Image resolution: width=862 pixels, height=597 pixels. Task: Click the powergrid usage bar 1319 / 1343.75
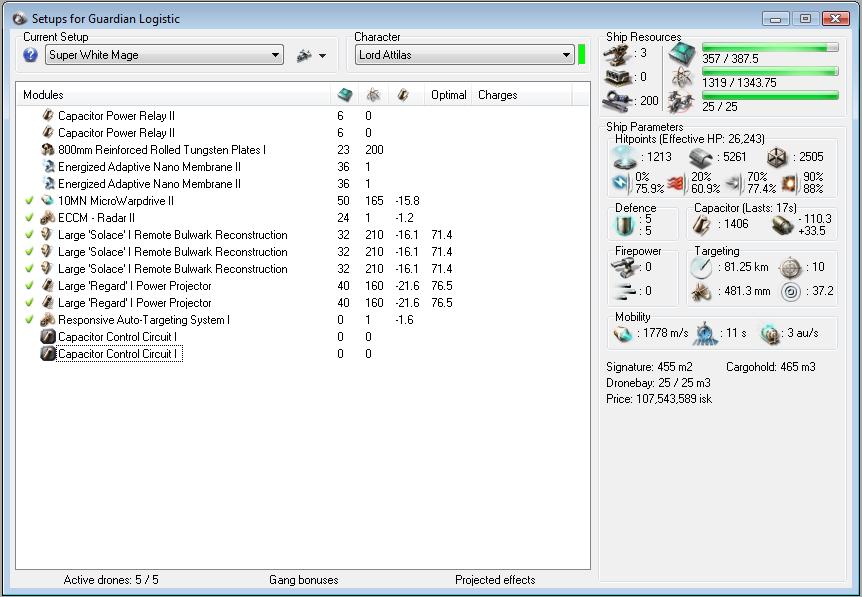770,71
